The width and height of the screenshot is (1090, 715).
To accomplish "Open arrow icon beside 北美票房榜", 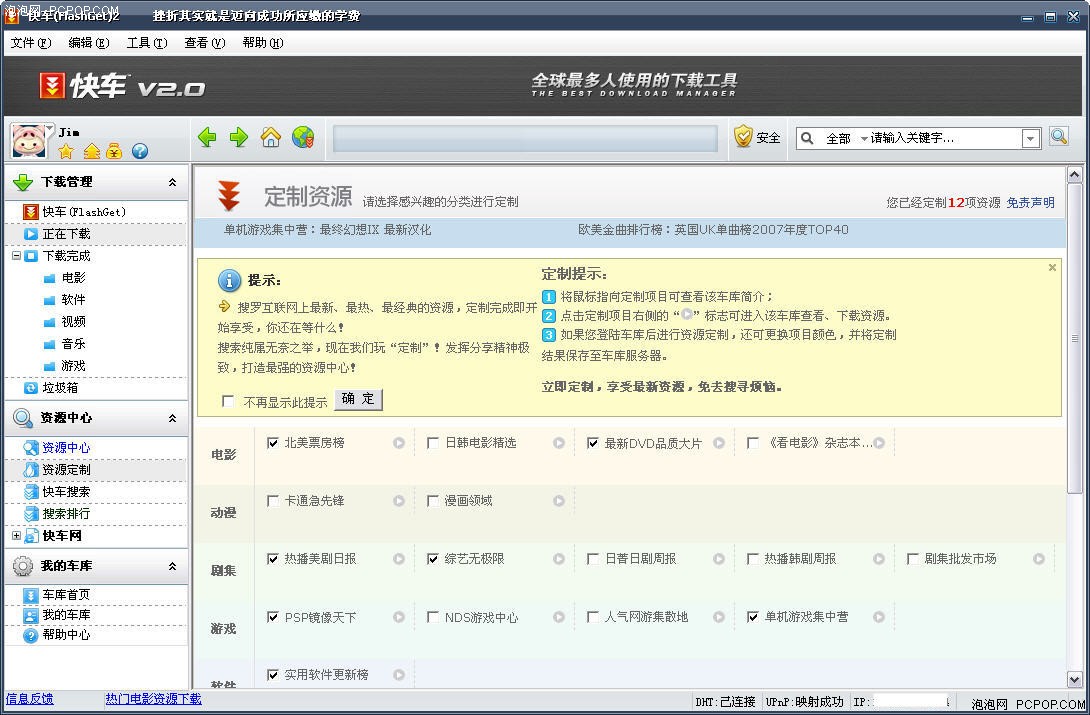I will [399, 443].
